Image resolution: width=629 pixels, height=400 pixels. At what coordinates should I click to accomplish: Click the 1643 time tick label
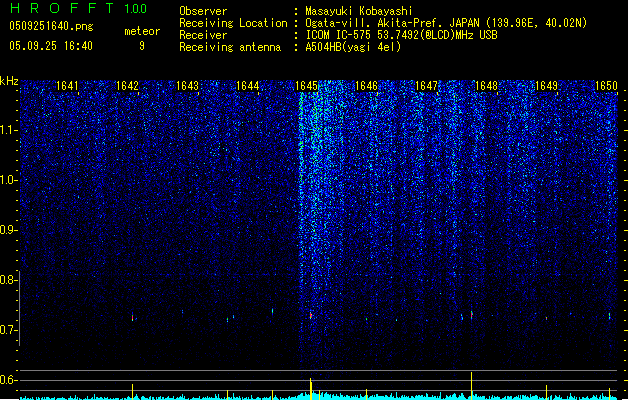coord(187,86)
